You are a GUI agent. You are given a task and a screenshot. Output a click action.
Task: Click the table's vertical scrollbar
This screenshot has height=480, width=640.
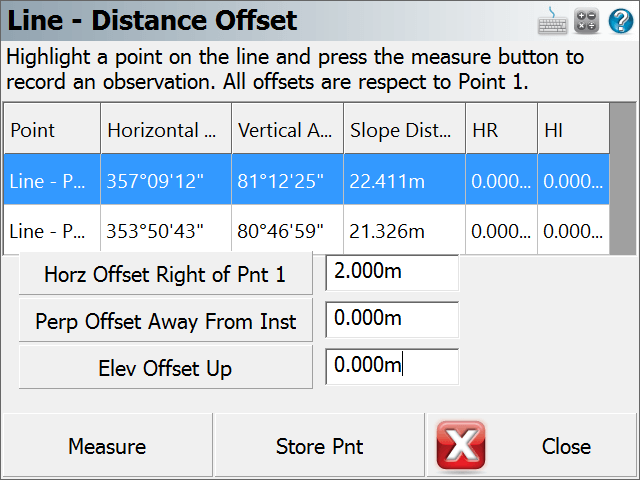point(622,179)
